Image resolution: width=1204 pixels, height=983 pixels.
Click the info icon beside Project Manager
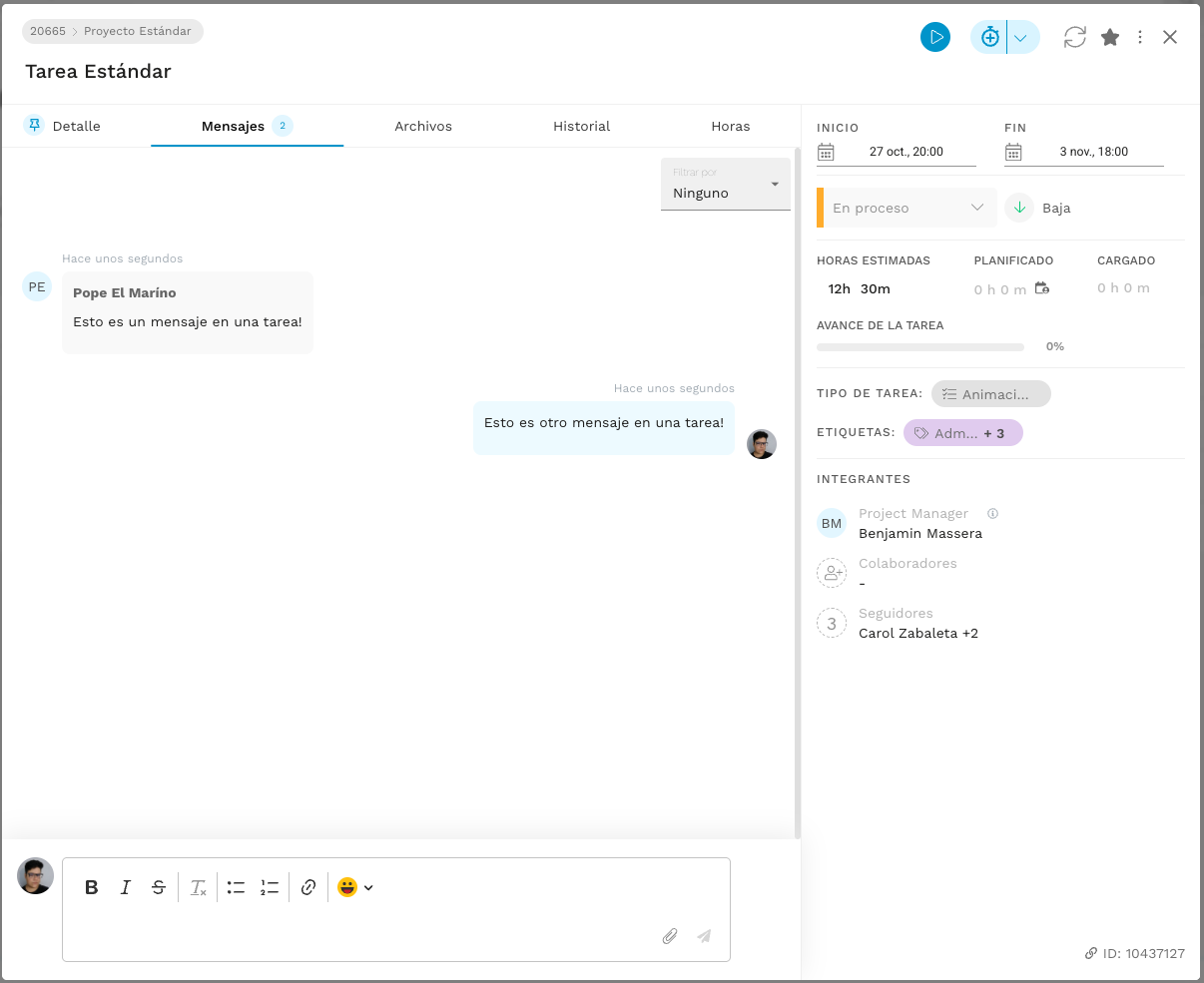coord(992,514)
